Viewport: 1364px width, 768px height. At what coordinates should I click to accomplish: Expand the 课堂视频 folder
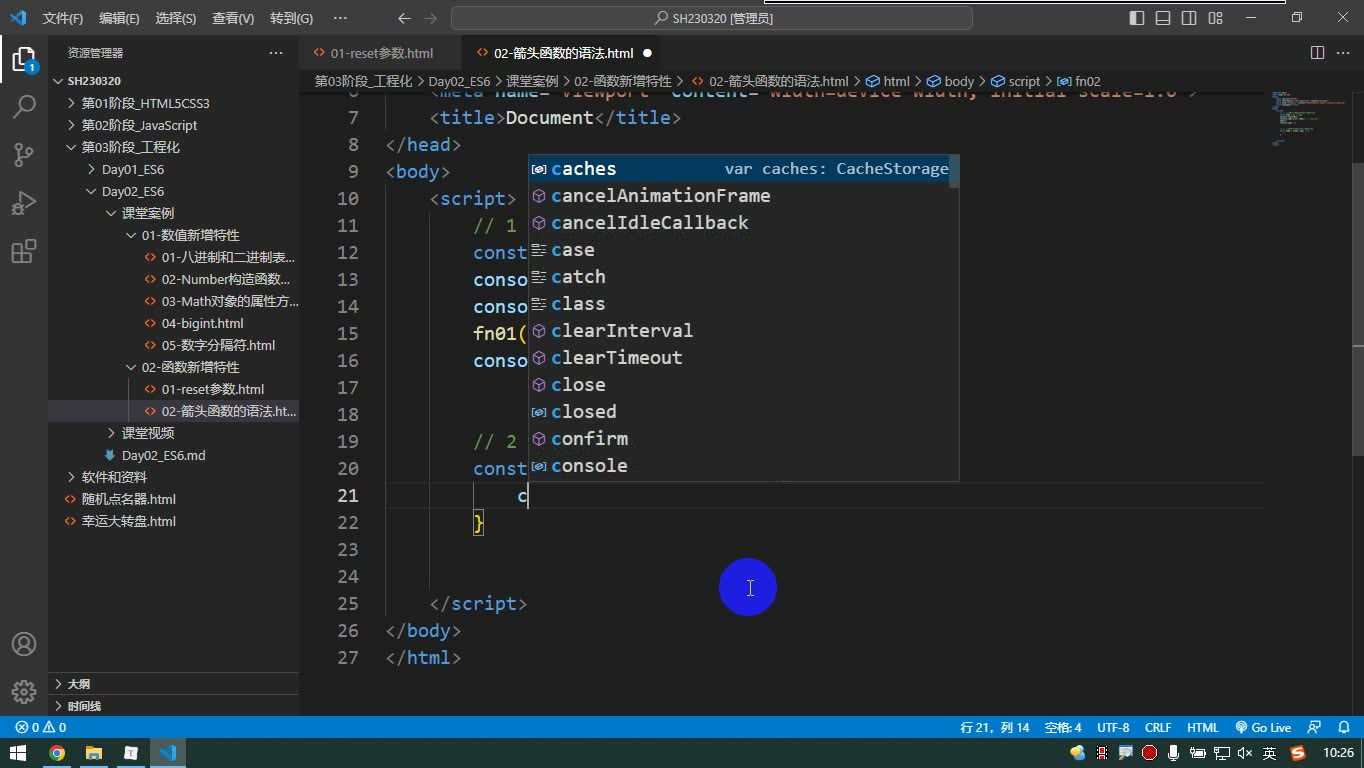point(173,433)
